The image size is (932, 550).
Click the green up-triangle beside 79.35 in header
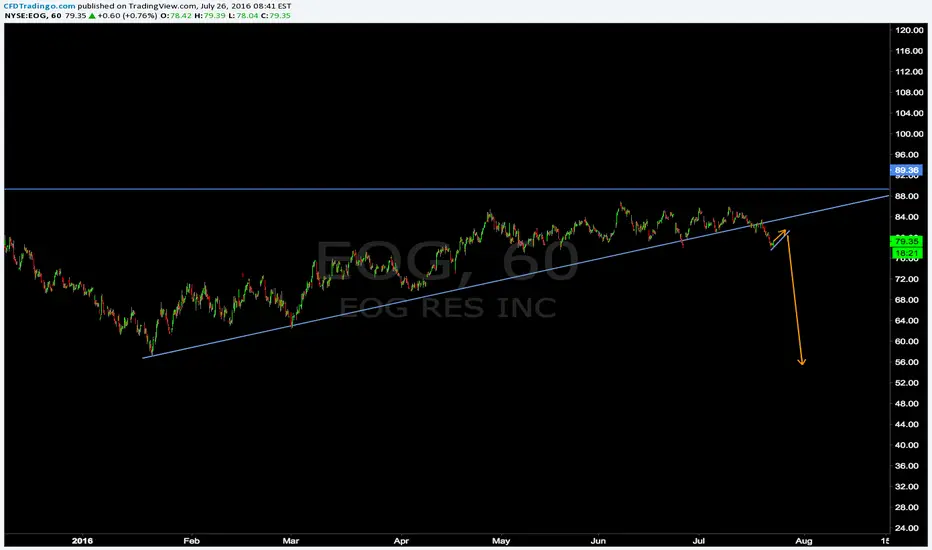[x=92, y=15]
